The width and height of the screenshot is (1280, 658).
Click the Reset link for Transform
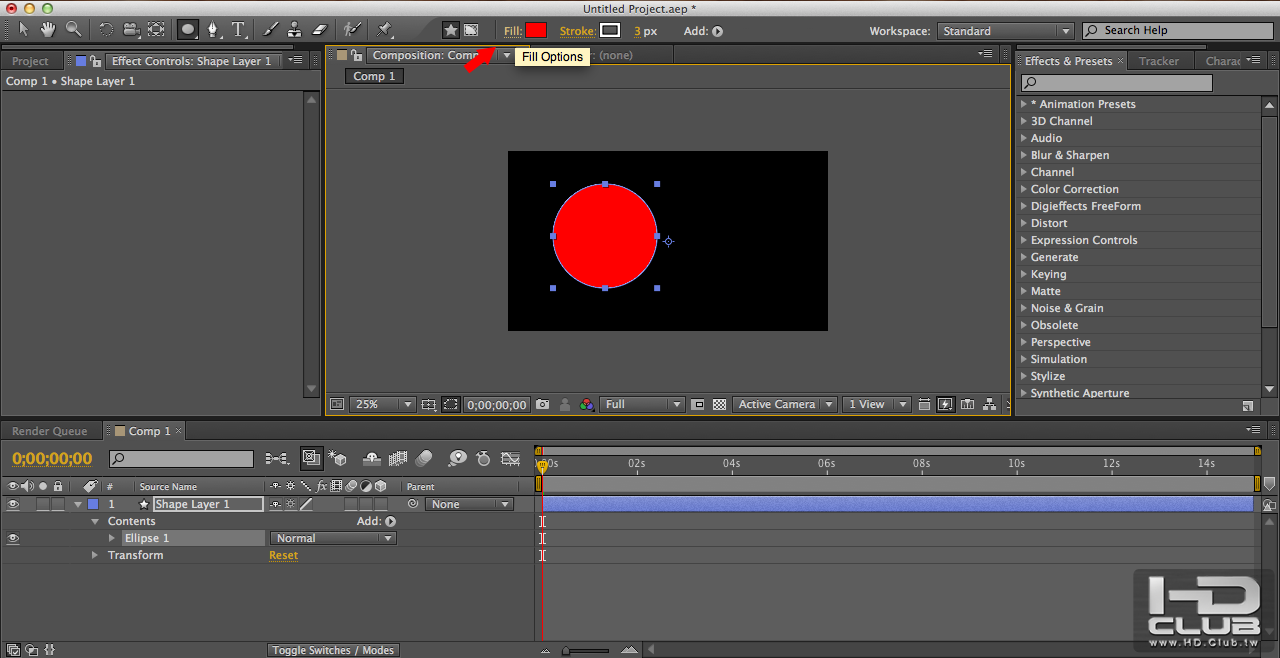pos(283,555)
